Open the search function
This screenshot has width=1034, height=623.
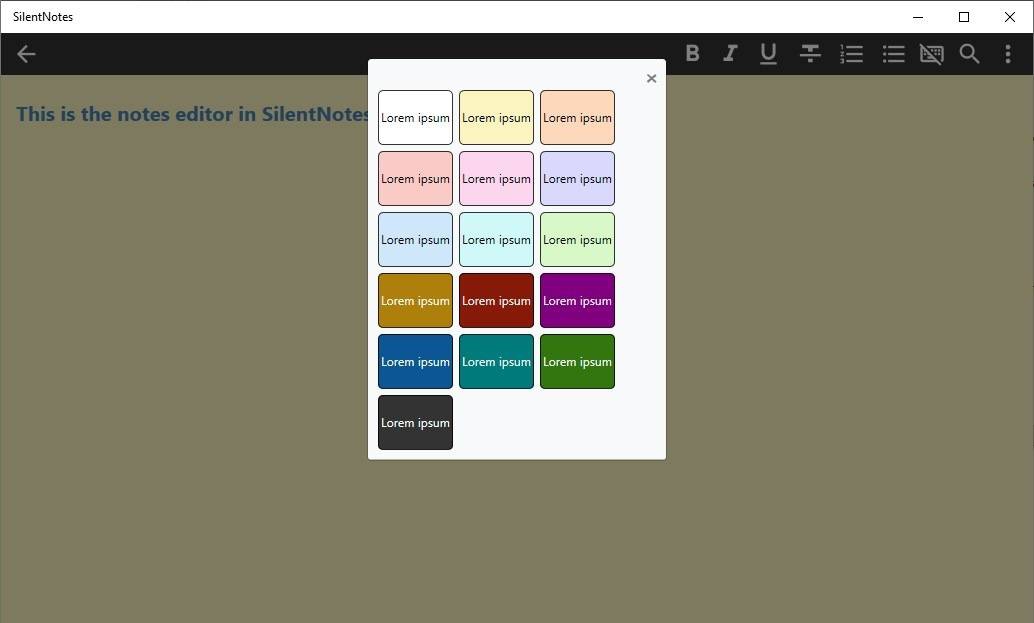[969, 54]
